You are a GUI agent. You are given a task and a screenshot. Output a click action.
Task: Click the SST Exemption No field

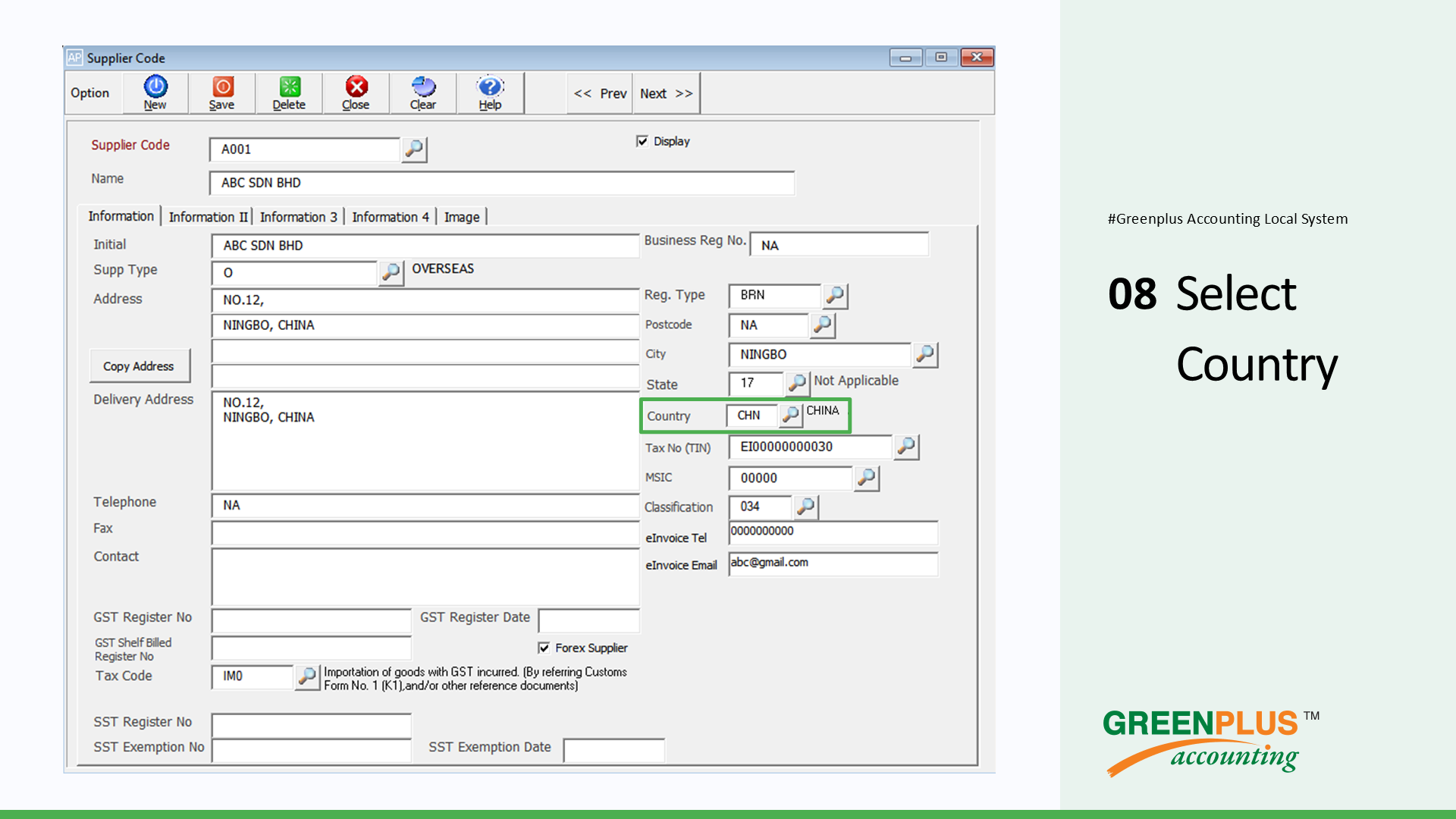(x=312, y=750)
